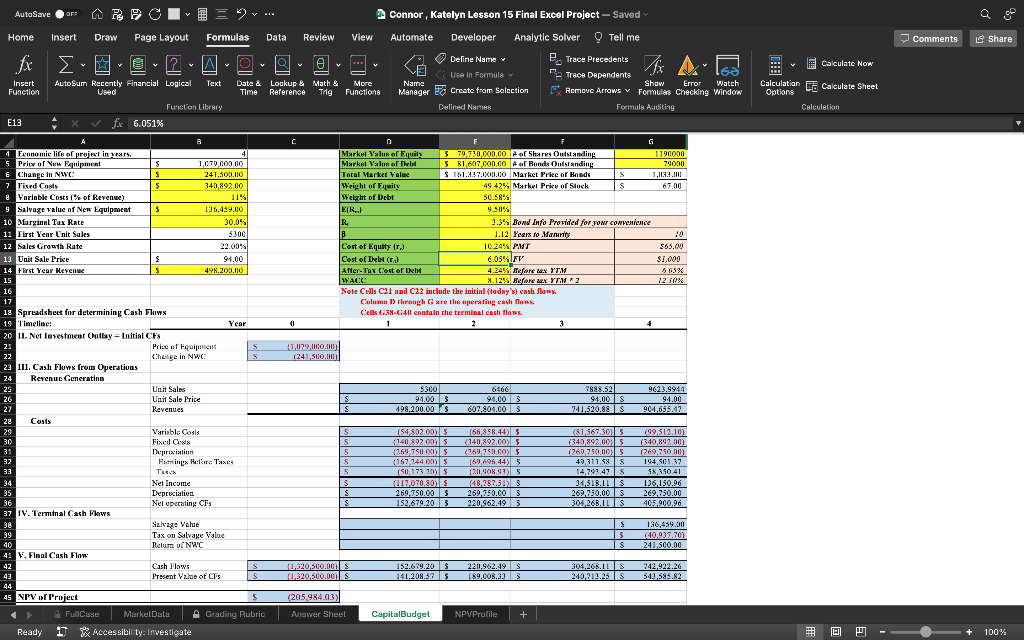Open the Comments pane button
The width and height of the screenshot is (1024, 640).
point(929,38)
